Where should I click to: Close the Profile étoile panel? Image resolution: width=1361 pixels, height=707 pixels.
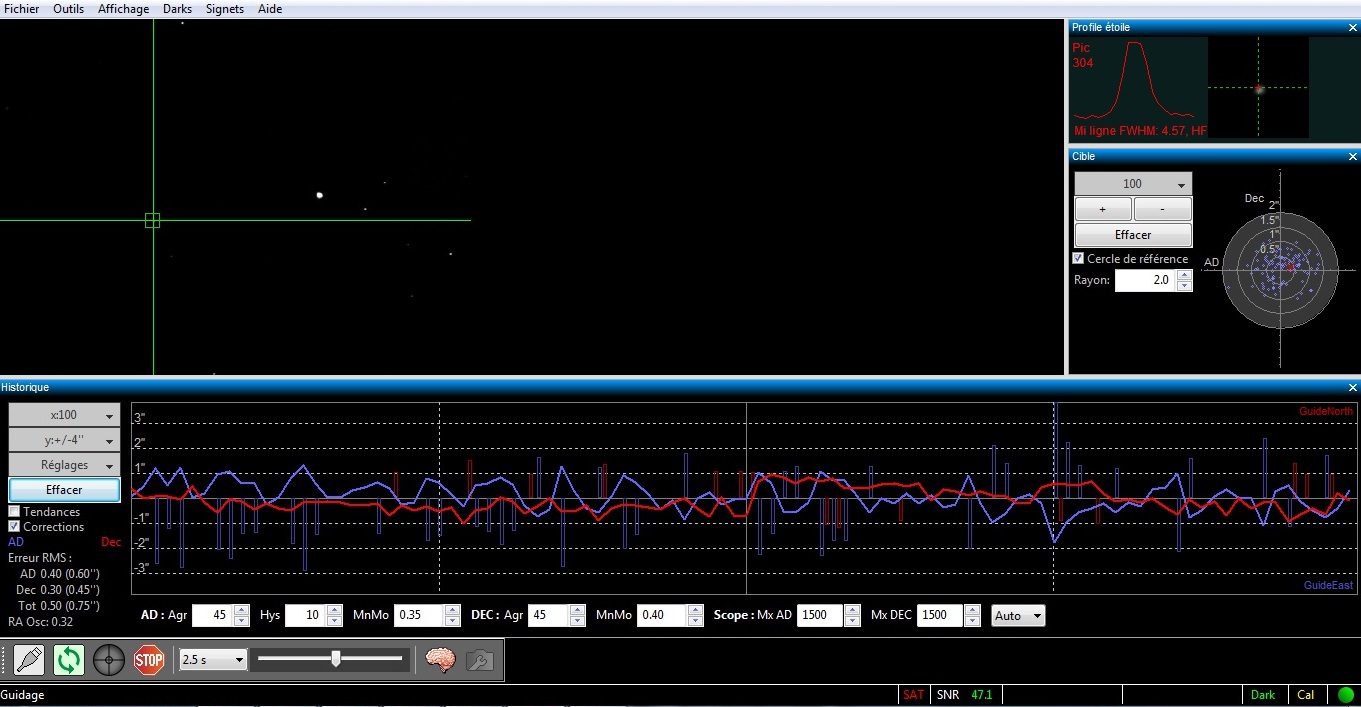(1353, 27)
